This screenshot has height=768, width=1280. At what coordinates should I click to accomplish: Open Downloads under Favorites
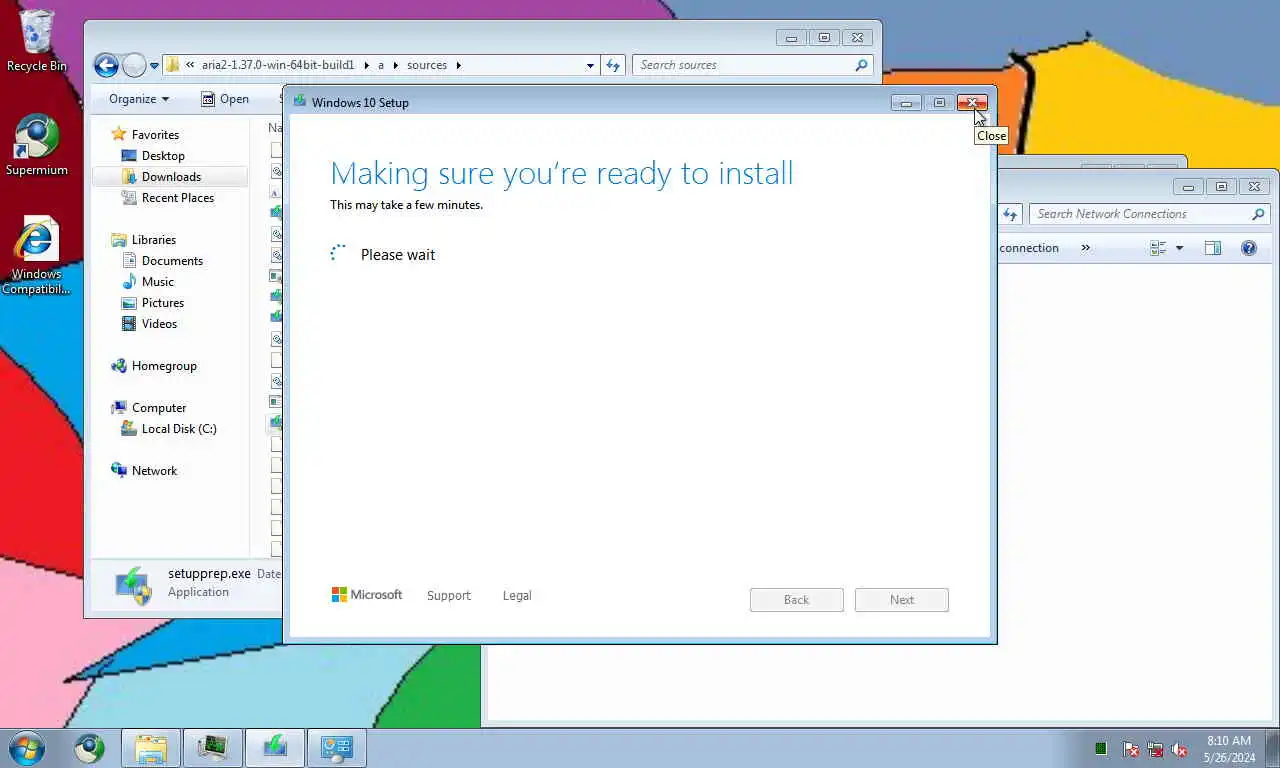tap(171, 176)
